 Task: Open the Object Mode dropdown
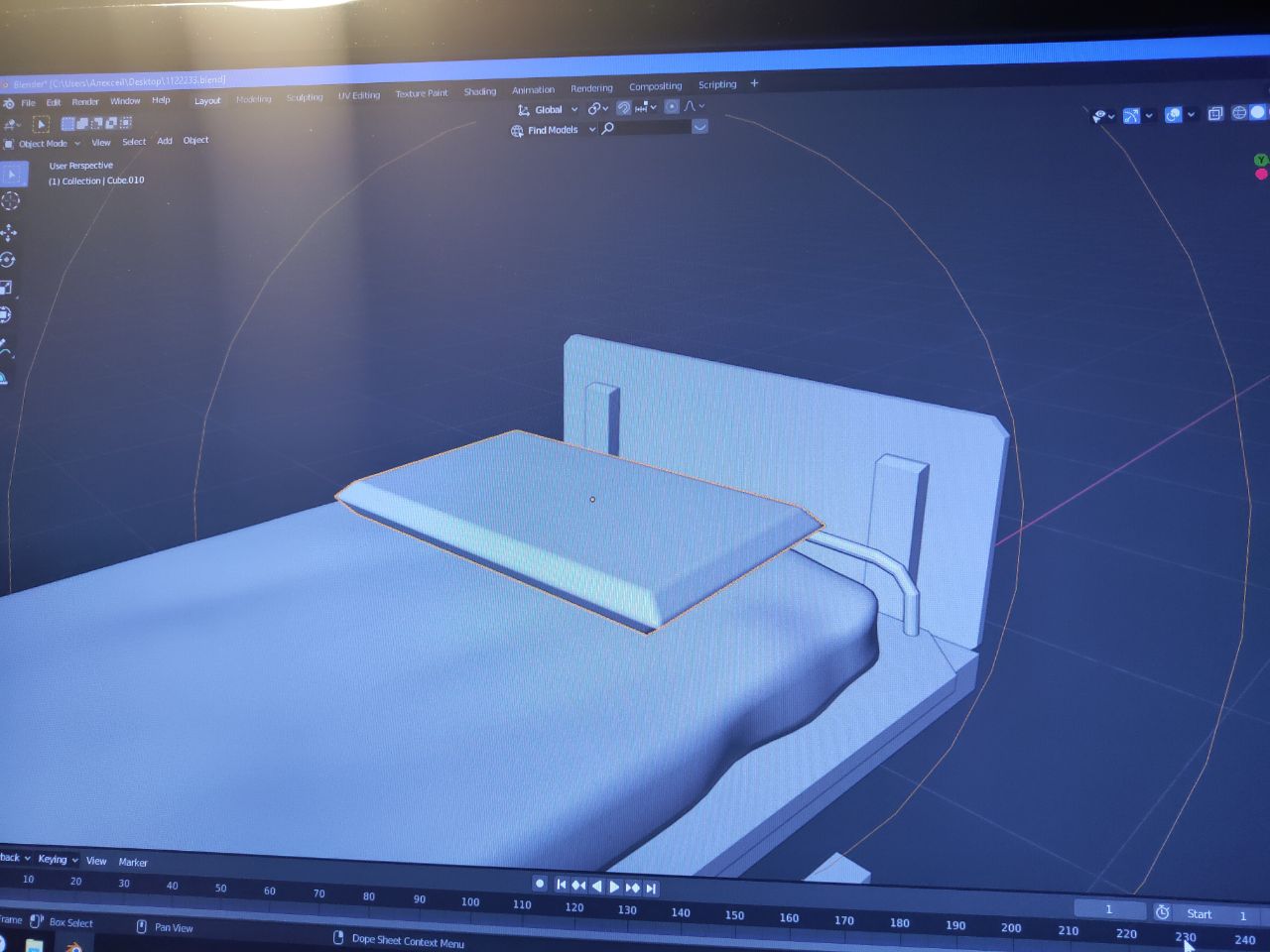click(43, 144)
